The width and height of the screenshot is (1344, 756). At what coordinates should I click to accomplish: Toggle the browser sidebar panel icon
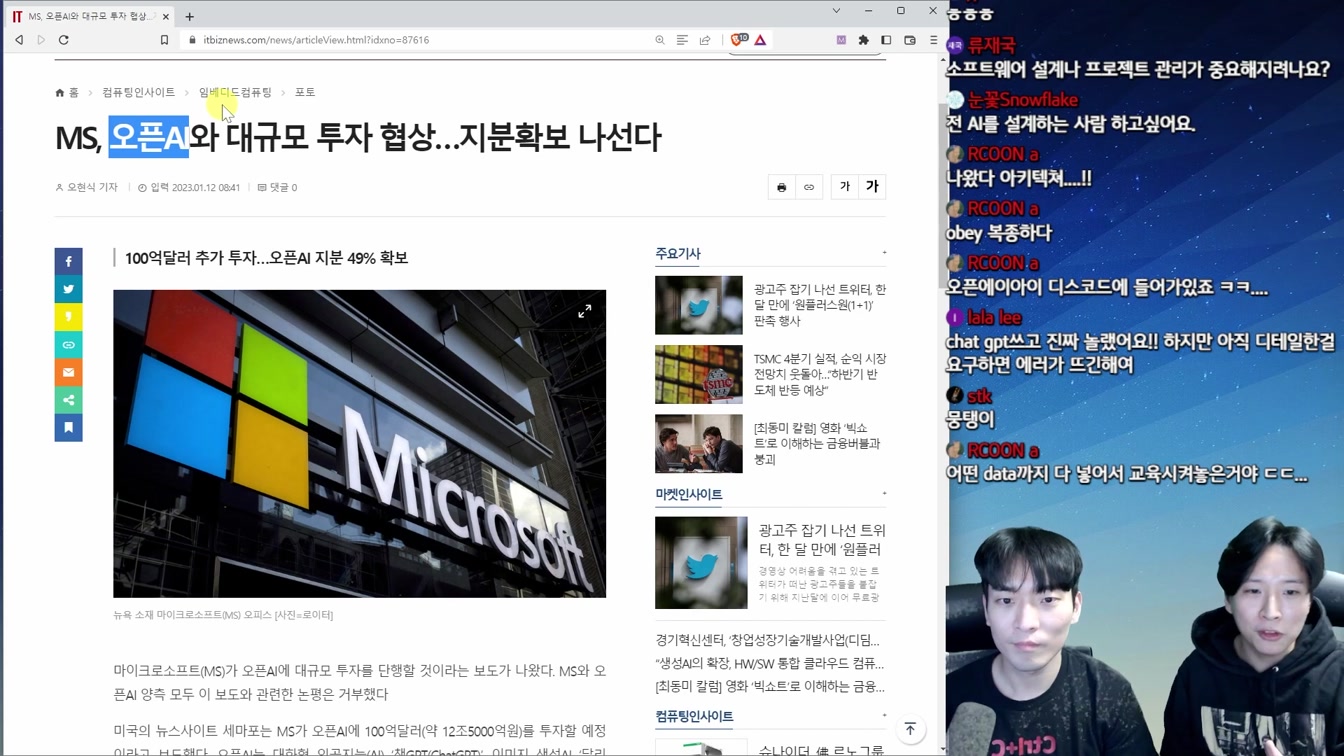point(886,40)
